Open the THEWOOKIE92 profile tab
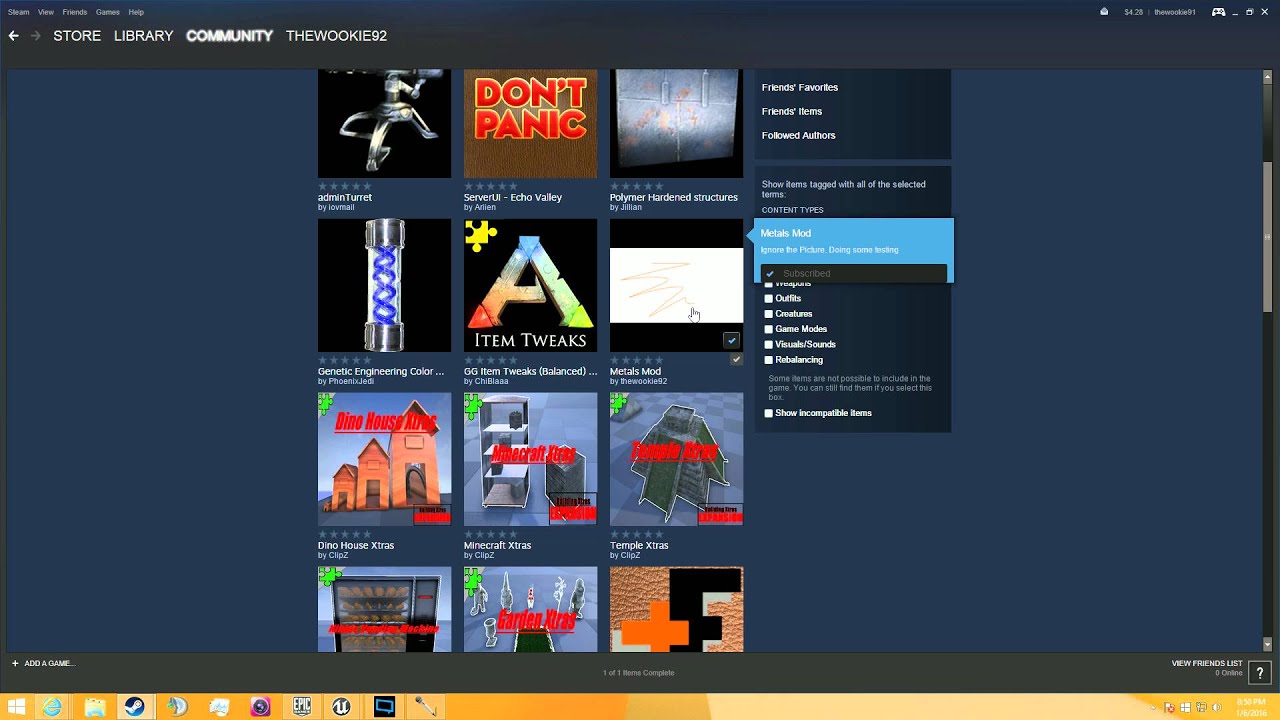The image size is (1280, 720). tap(336, 36)
